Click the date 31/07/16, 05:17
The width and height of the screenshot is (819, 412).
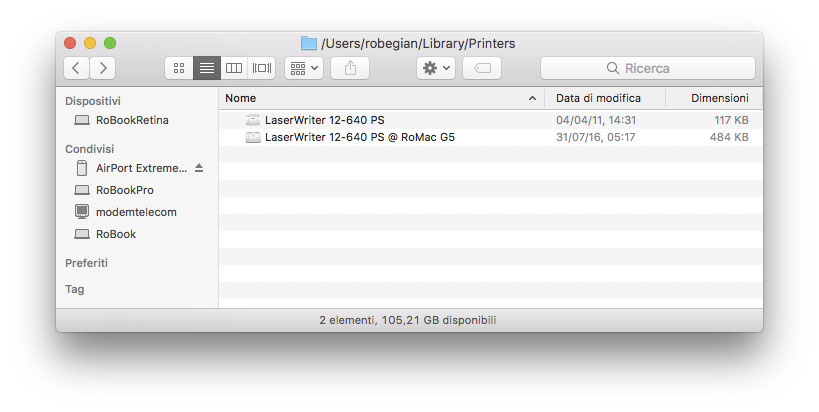click(x=595, y=137)
